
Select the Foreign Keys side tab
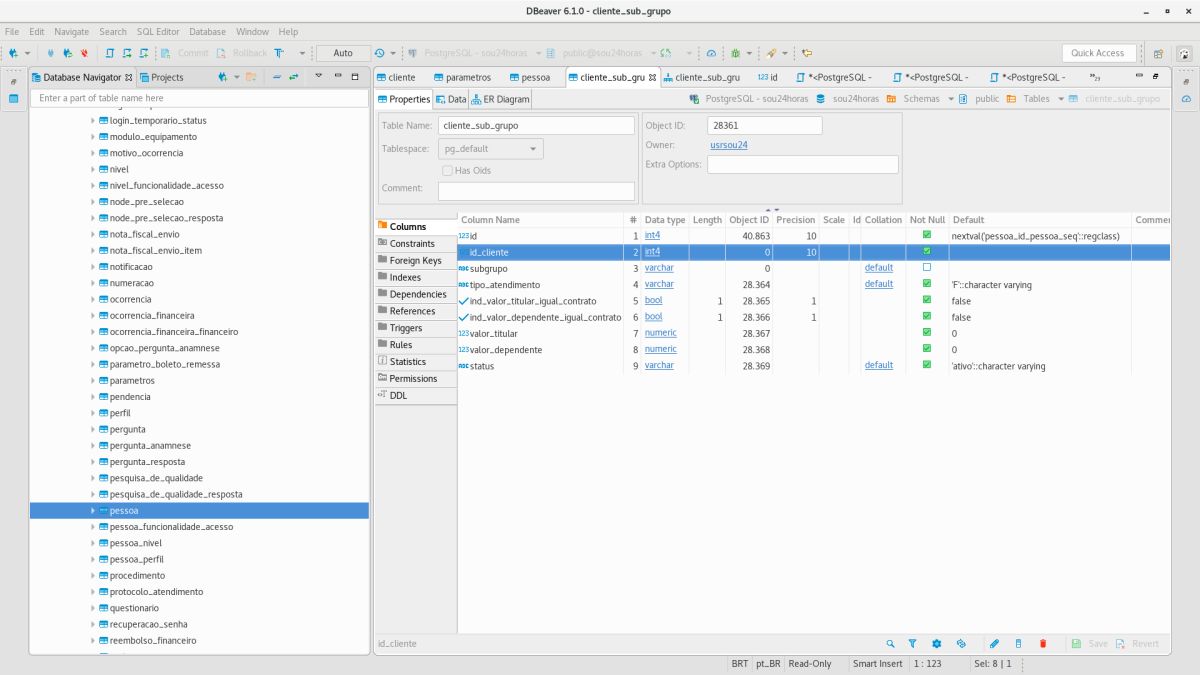pyautogui.click(x=416, y=260)
